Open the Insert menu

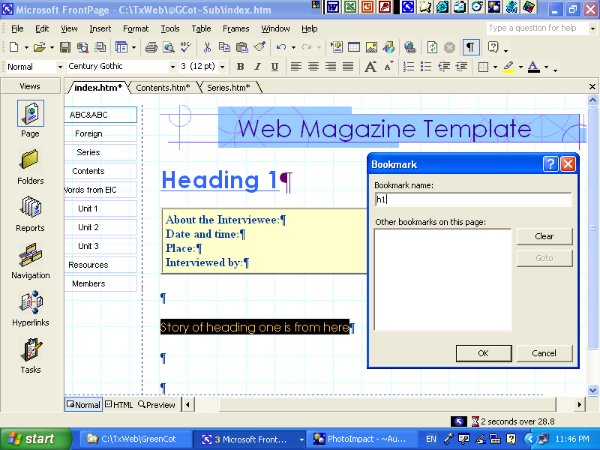click(x=100, y=29)
